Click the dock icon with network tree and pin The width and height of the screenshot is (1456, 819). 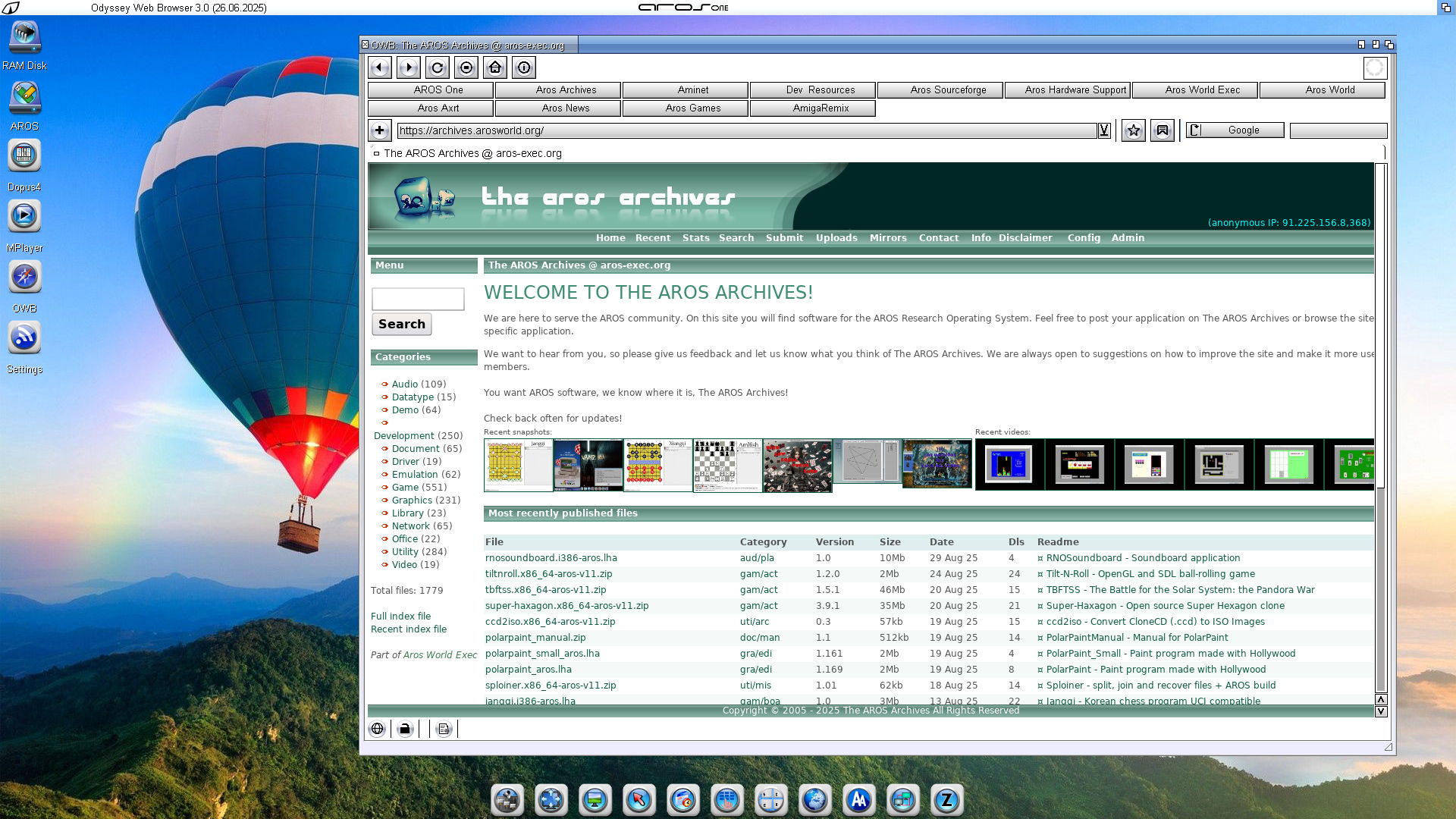point(507,800)
